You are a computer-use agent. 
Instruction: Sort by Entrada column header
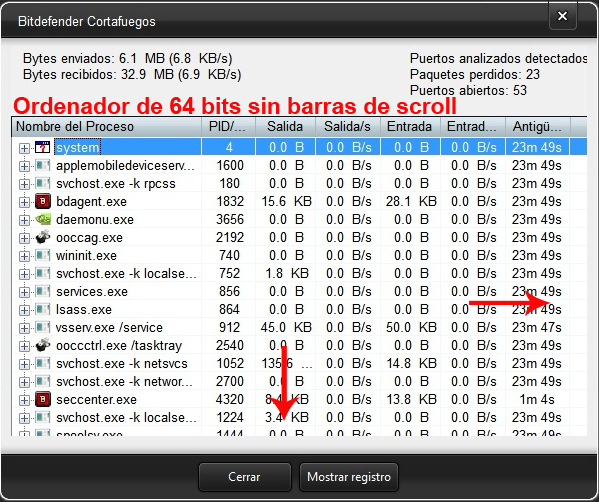[410, 126]
